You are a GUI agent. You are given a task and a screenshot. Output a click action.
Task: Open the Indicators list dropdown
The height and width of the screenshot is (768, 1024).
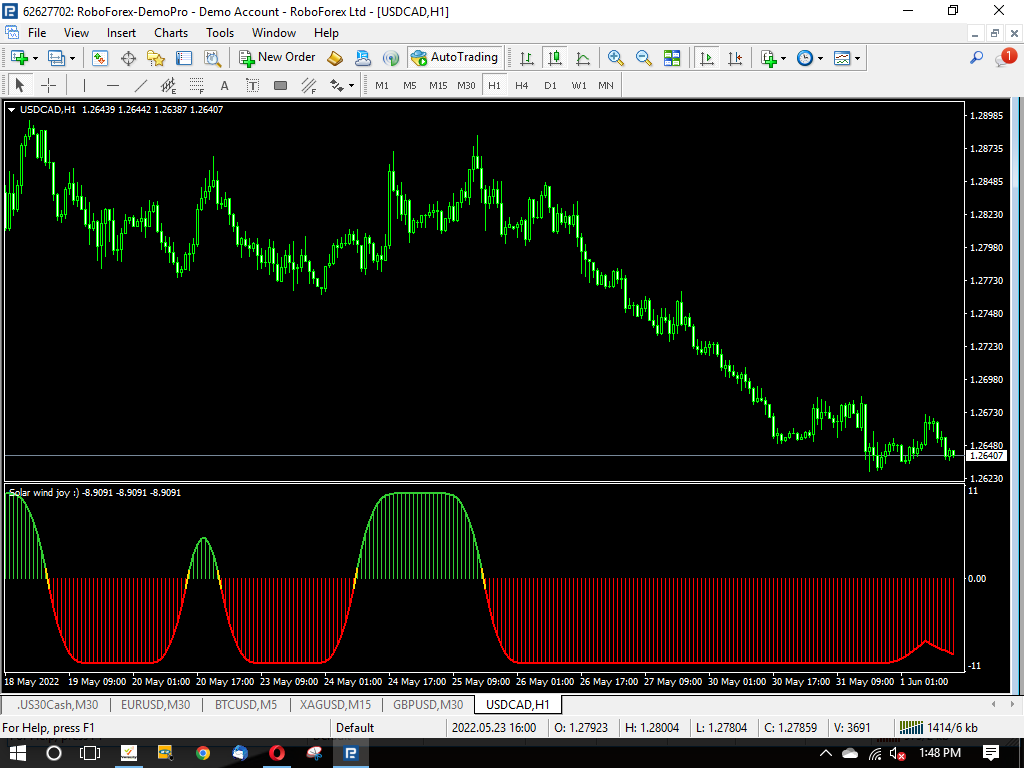pyautogui.click(x=783, y=57)
